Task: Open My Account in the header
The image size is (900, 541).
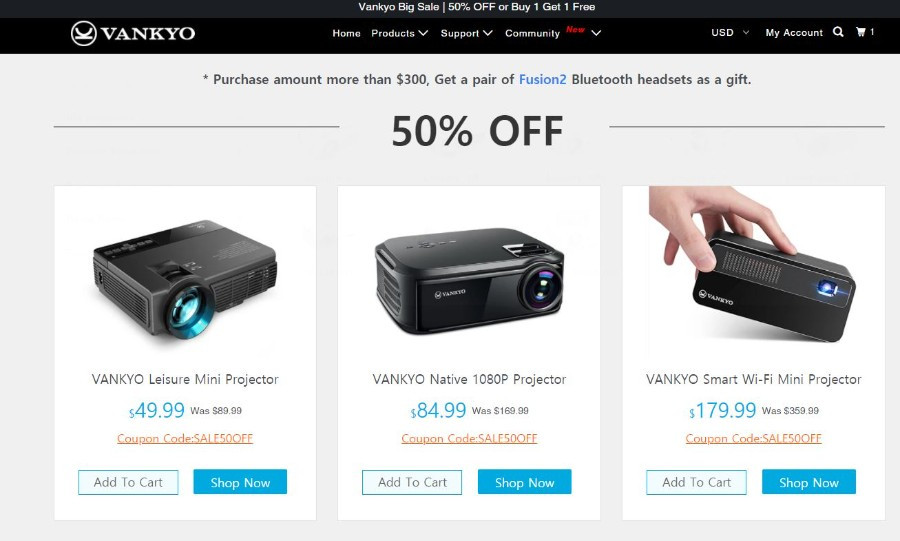Action: 794,33
